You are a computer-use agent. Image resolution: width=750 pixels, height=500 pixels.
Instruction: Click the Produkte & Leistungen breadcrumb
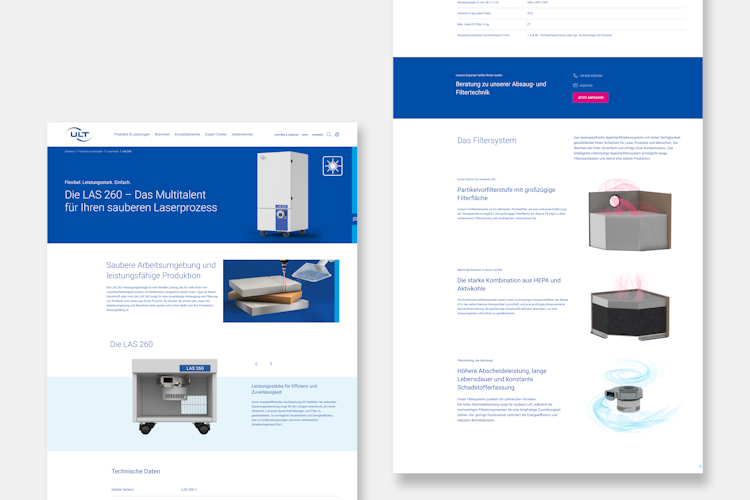91,151
